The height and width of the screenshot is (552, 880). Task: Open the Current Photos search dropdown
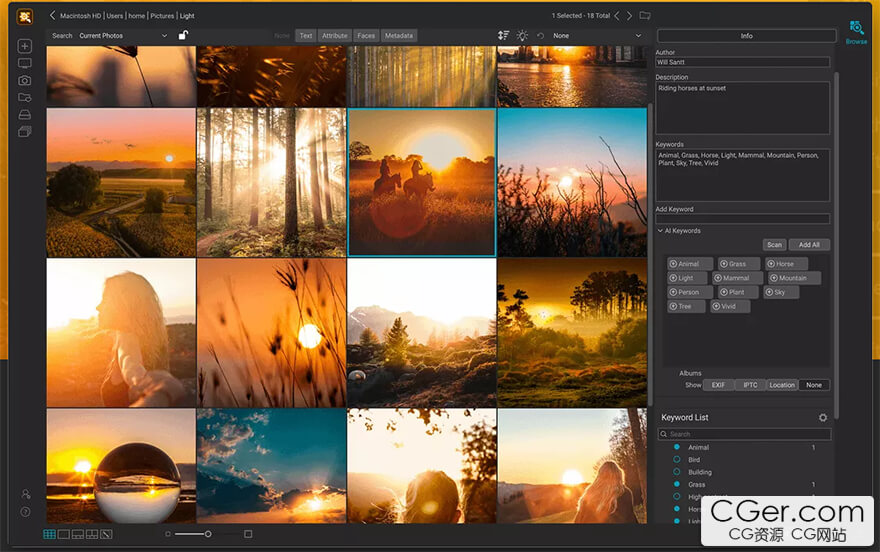(x=123, y=35)
